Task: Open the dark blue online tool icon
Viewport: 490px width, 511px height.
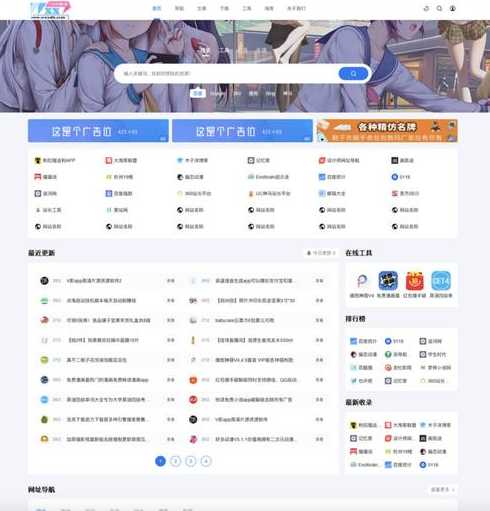Action: [x=388, y=281]
